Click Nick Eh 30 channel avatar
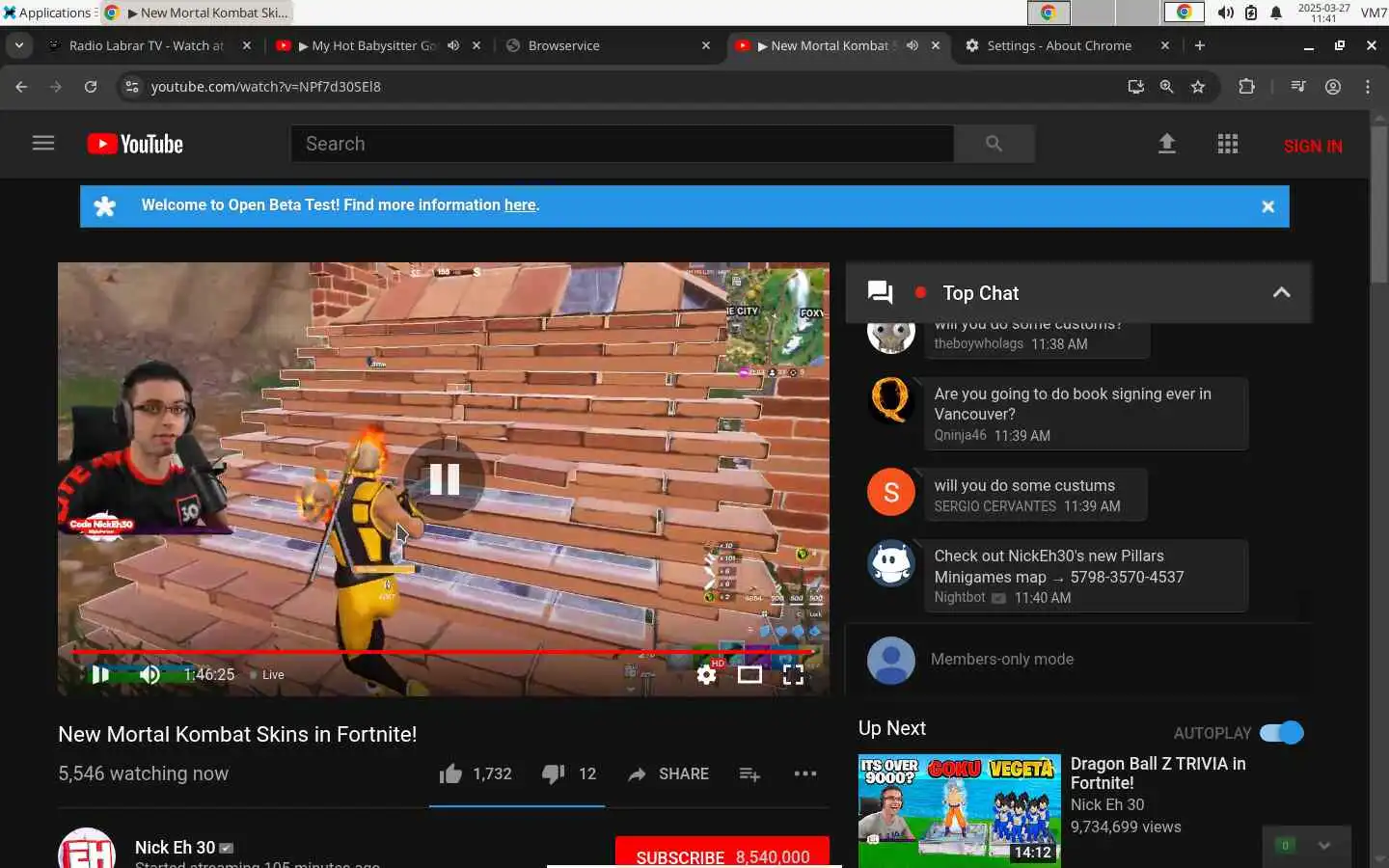This screenshot has width=1389, height=868. [87, 849]
